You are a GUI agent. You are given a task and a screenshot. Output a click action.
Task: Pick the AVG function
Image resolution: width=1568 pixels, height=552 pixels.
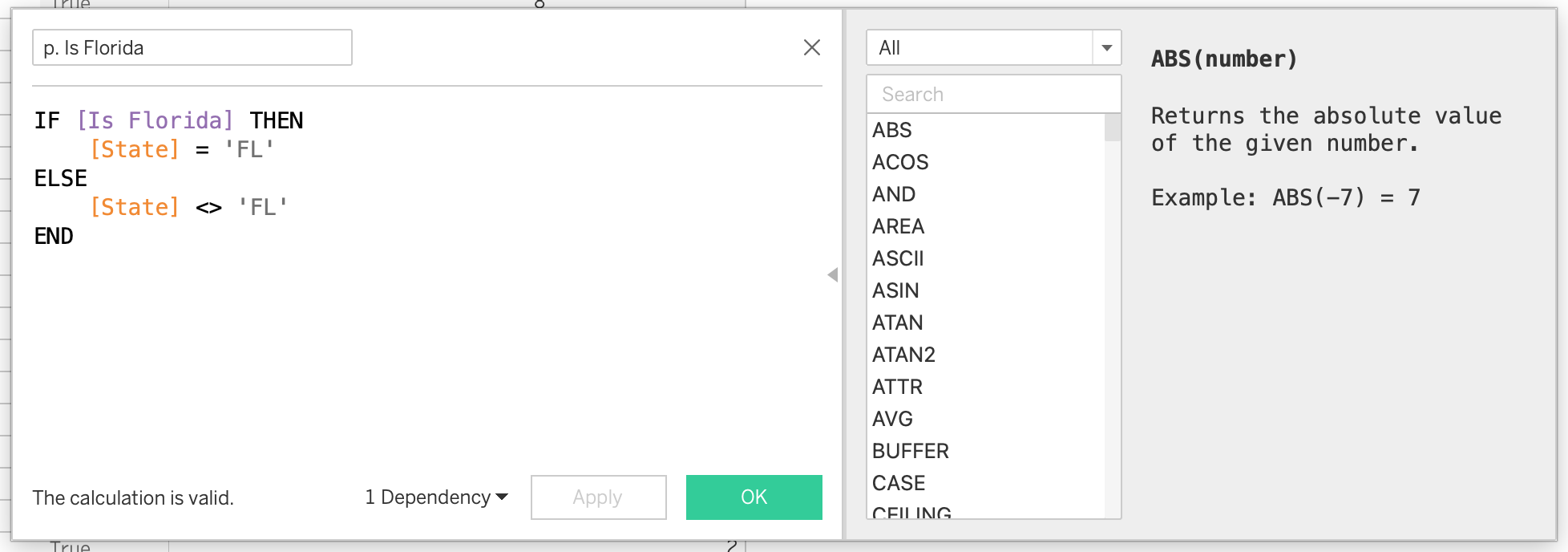[x=892, y=419]
